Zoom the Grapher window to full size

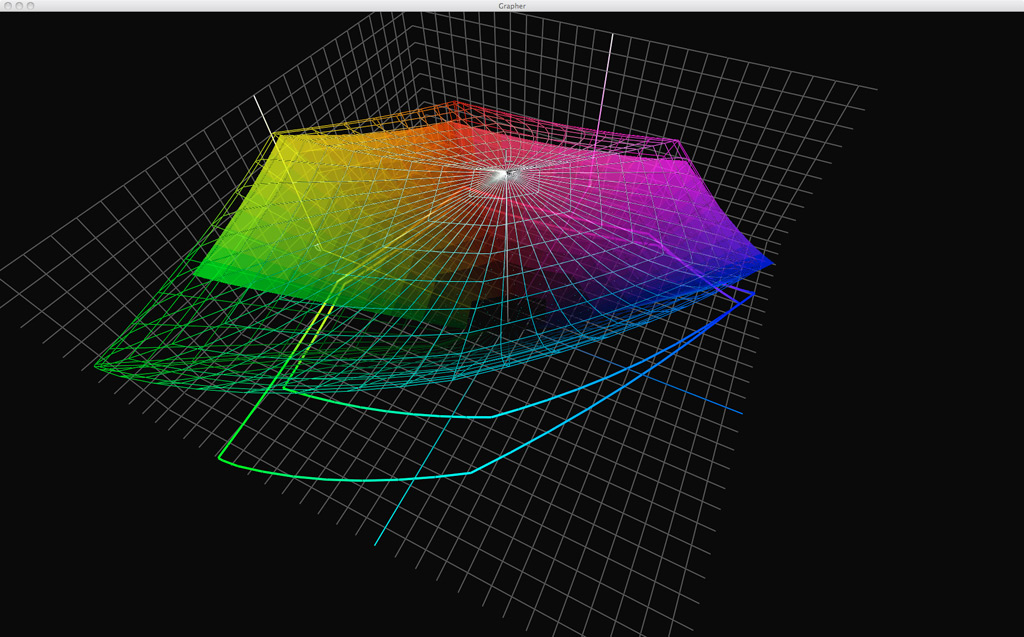click(31, 6)
